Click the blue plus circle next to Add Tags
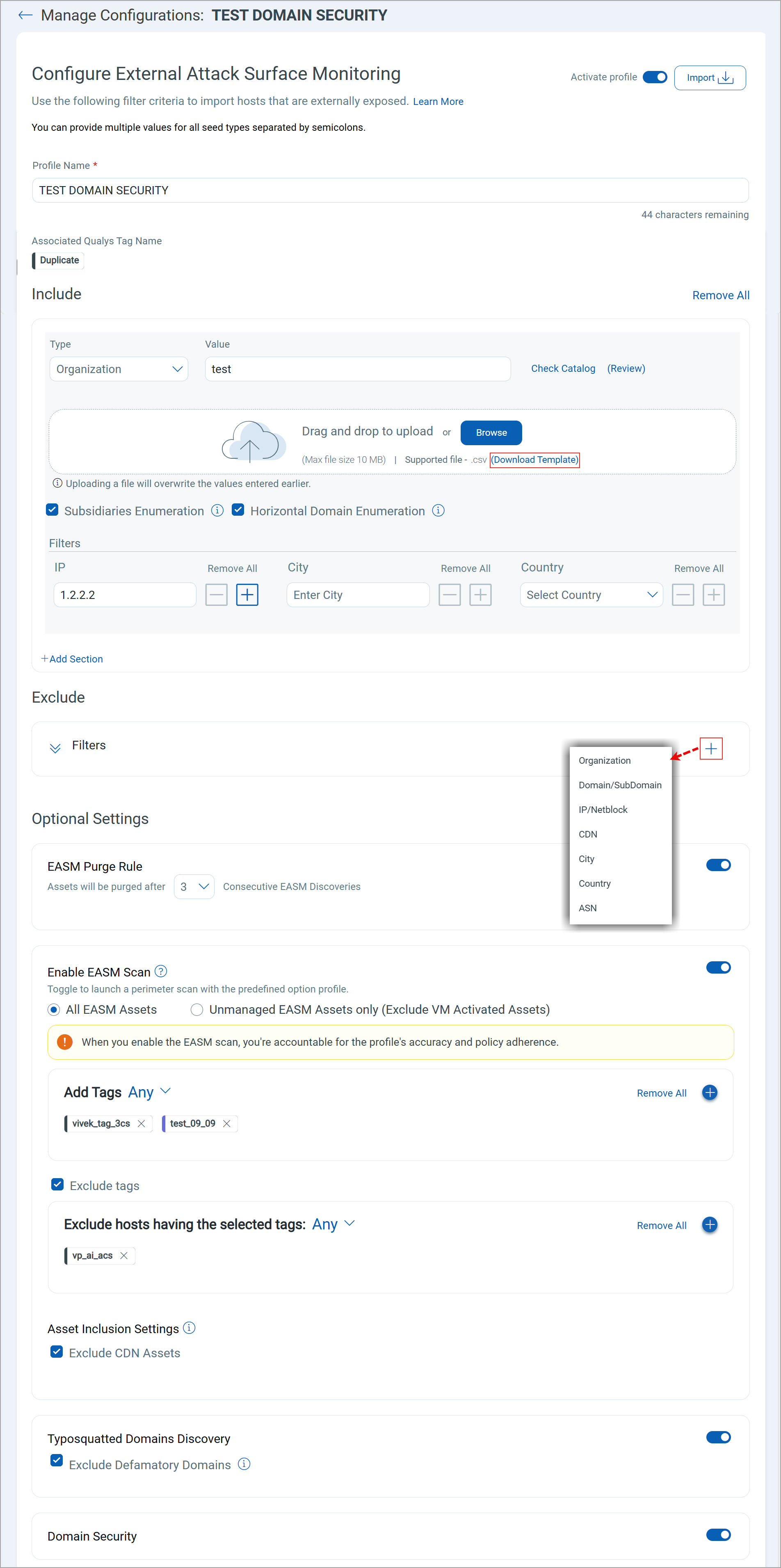781x1568 pixels. click(x=710, y=1092)
